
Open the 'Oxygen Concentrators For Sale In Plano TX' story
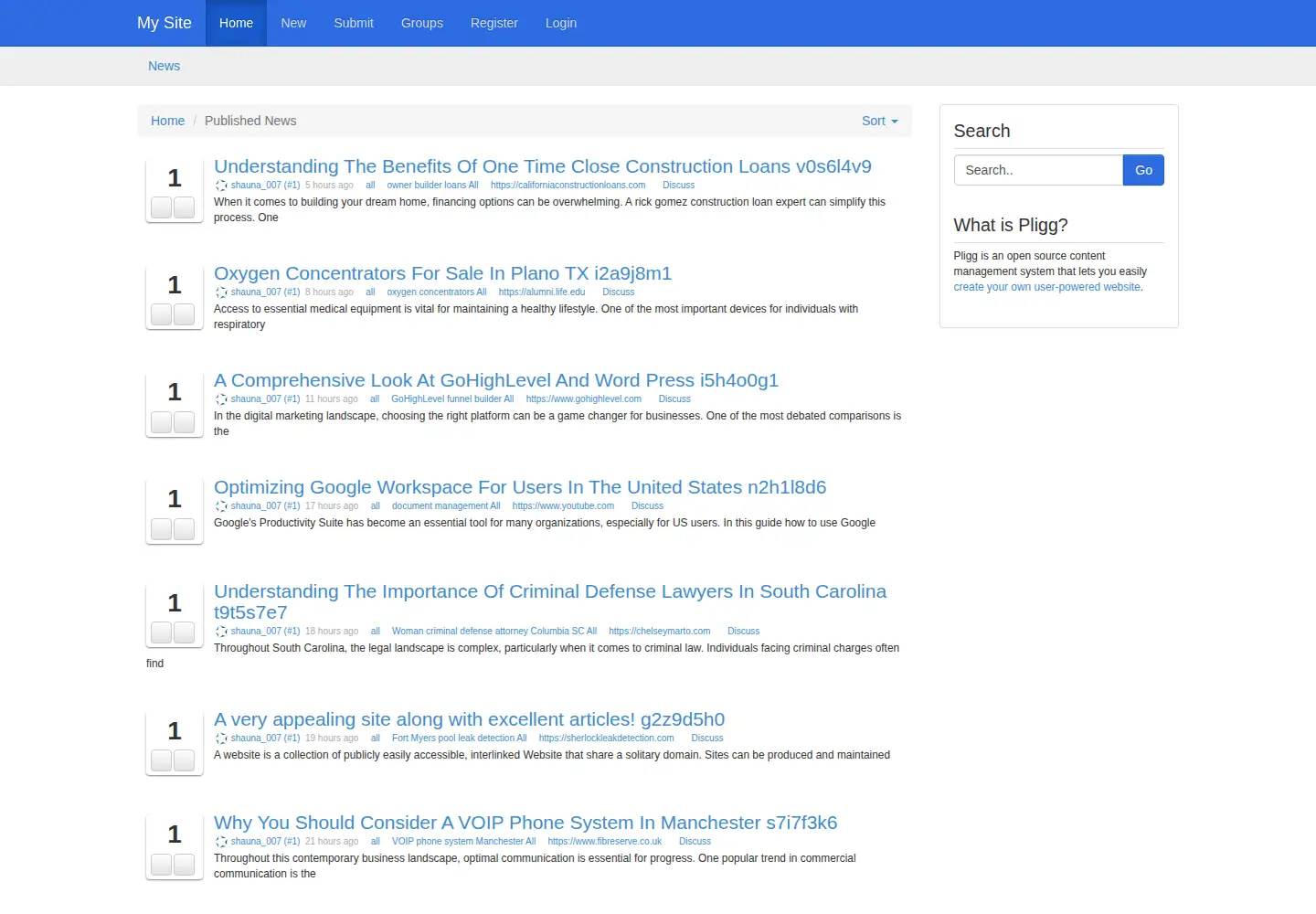[442, 273]
